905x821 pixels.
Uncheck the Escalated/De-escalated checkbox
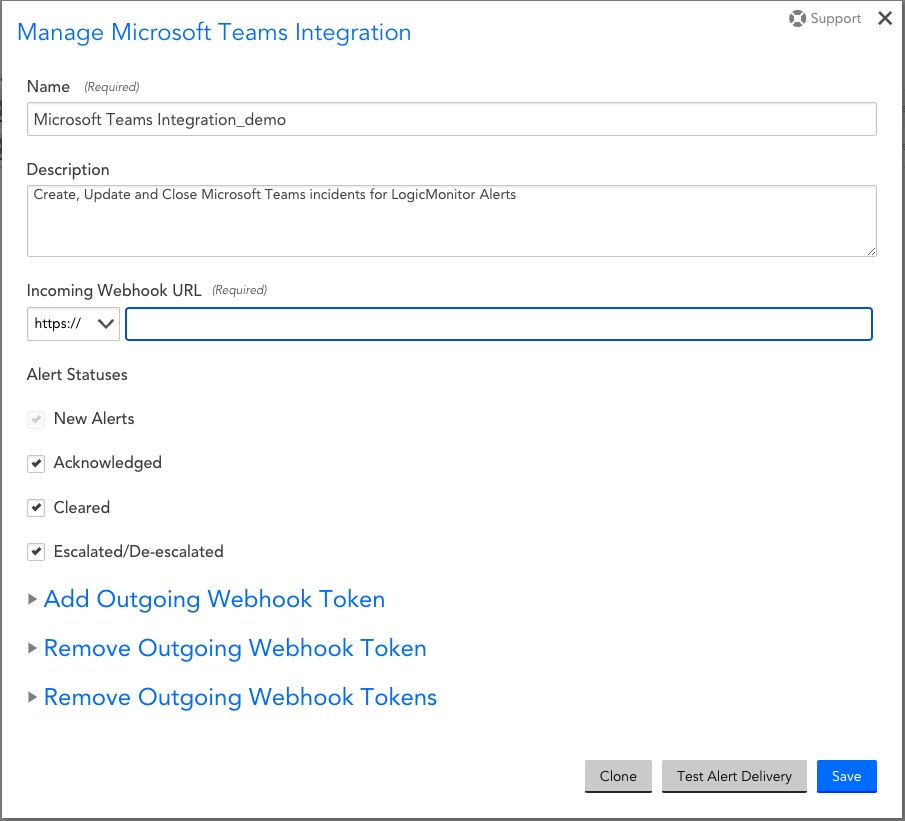click(x=36, y=552)
